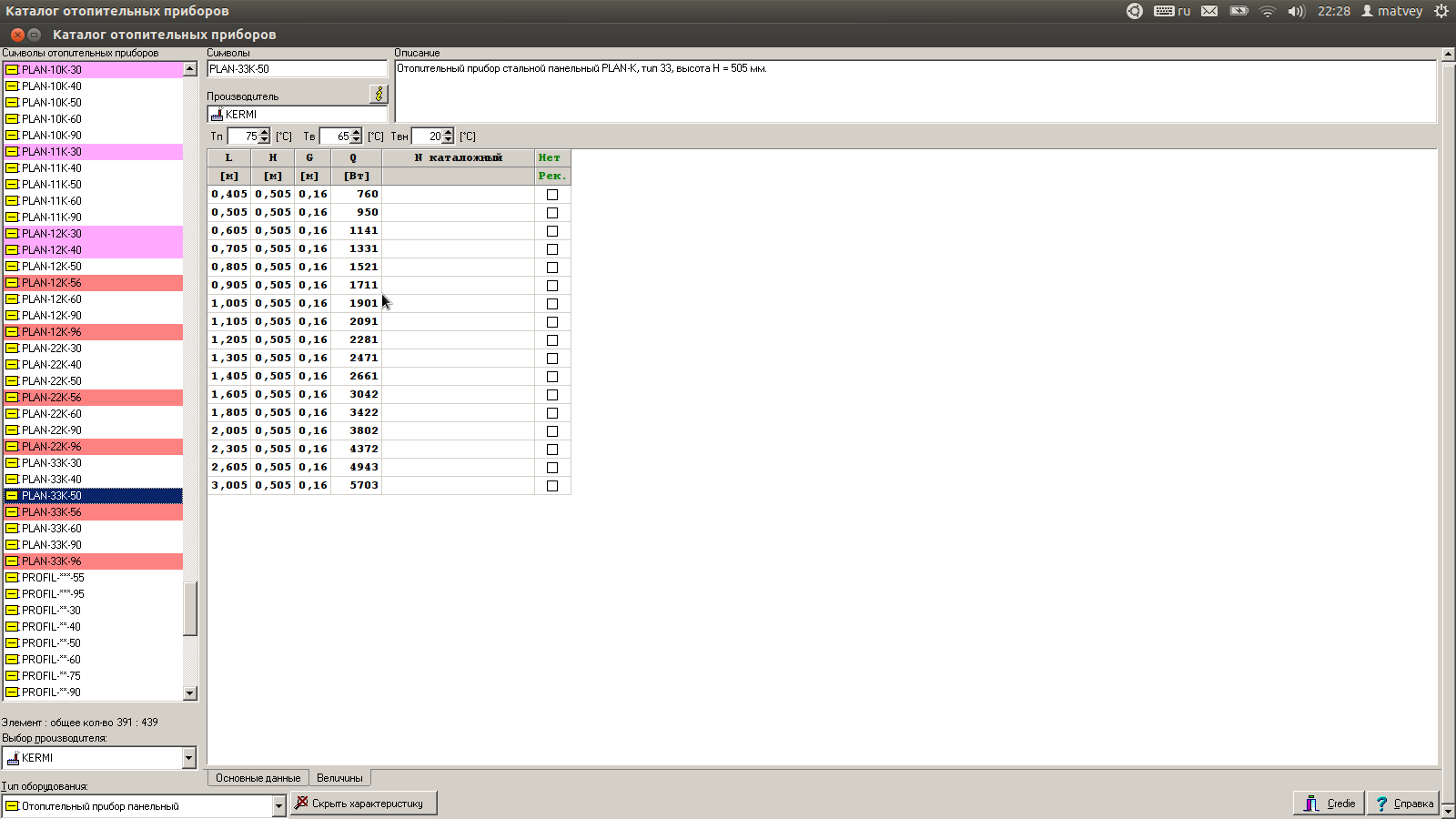The image size is (1456, 819).
Task: Tick the checkbox for row with Q 2471
Action: [x=552, y=359]
